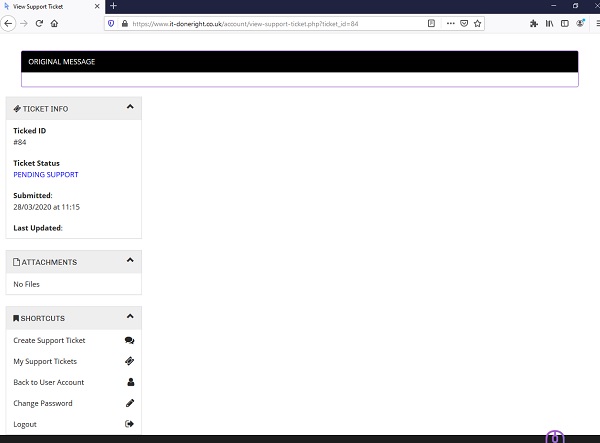The width and height of the screenshot is (600, 443).
Task: Click the chat bubbles icon beside Create Support Ticket
Action: [x=129, y=340]
